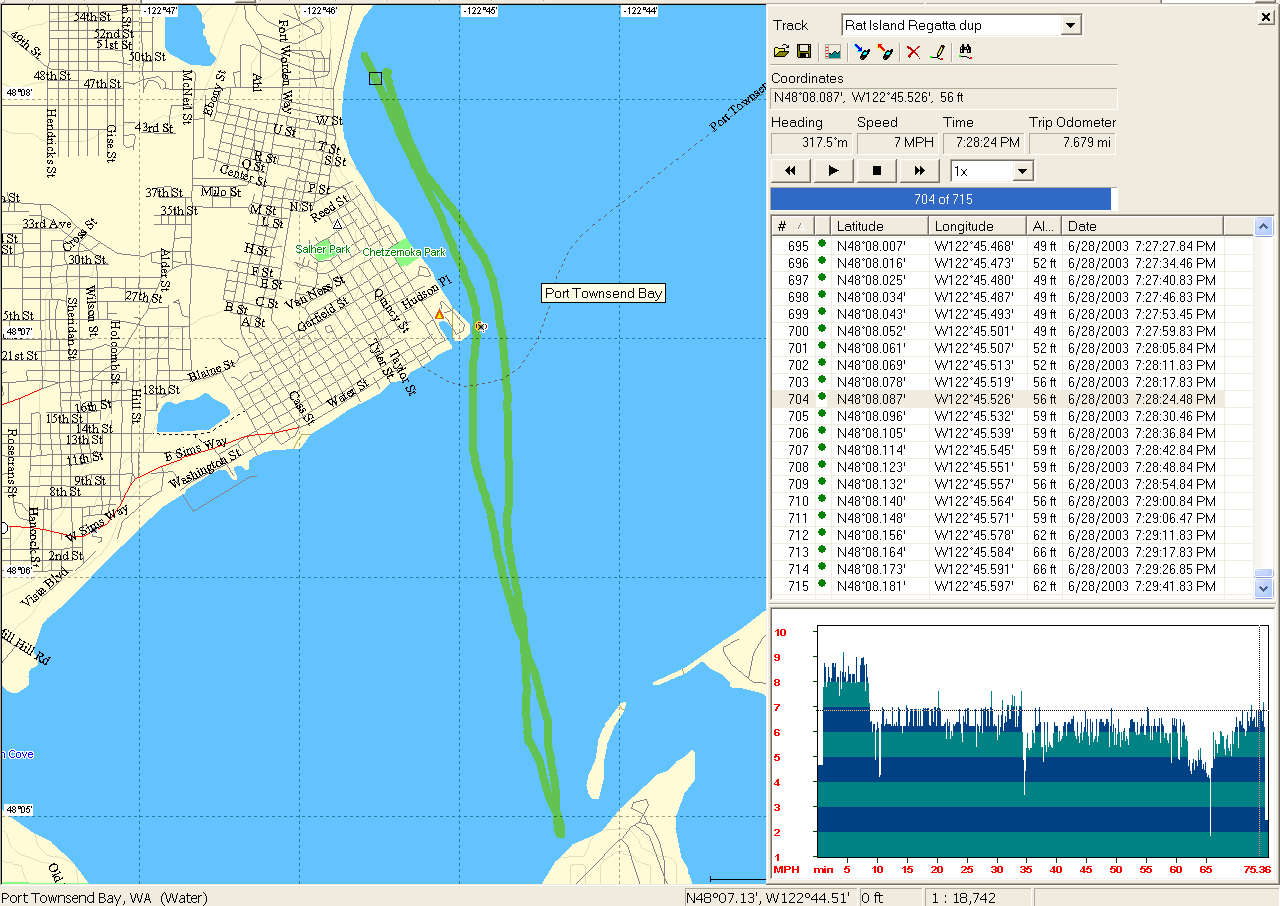Open the 1x playback speed dropdown

[x=1021, y=171]
